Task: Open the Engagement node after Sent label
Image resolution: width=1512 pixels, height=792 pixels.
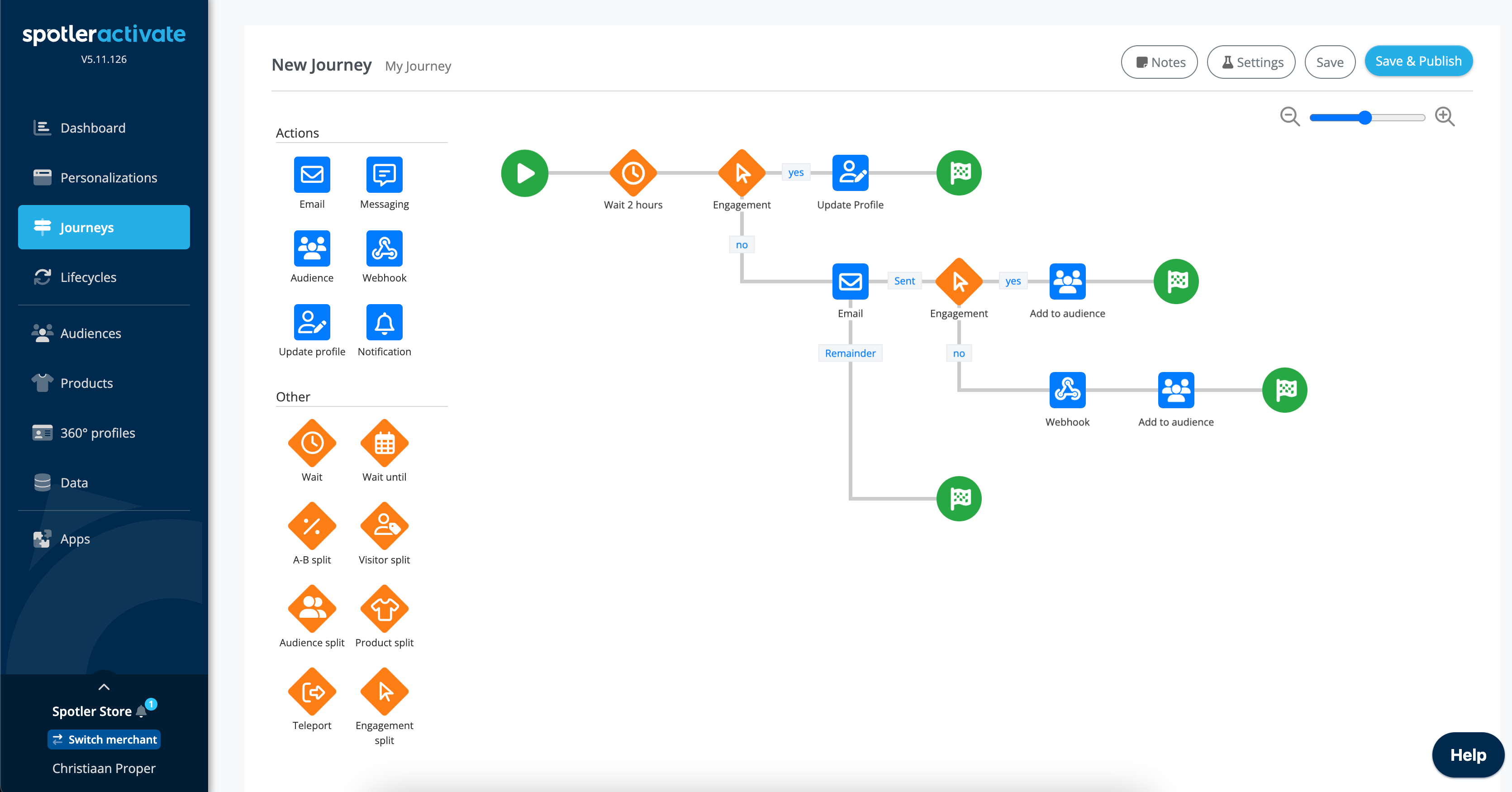Action: (959, 282)
